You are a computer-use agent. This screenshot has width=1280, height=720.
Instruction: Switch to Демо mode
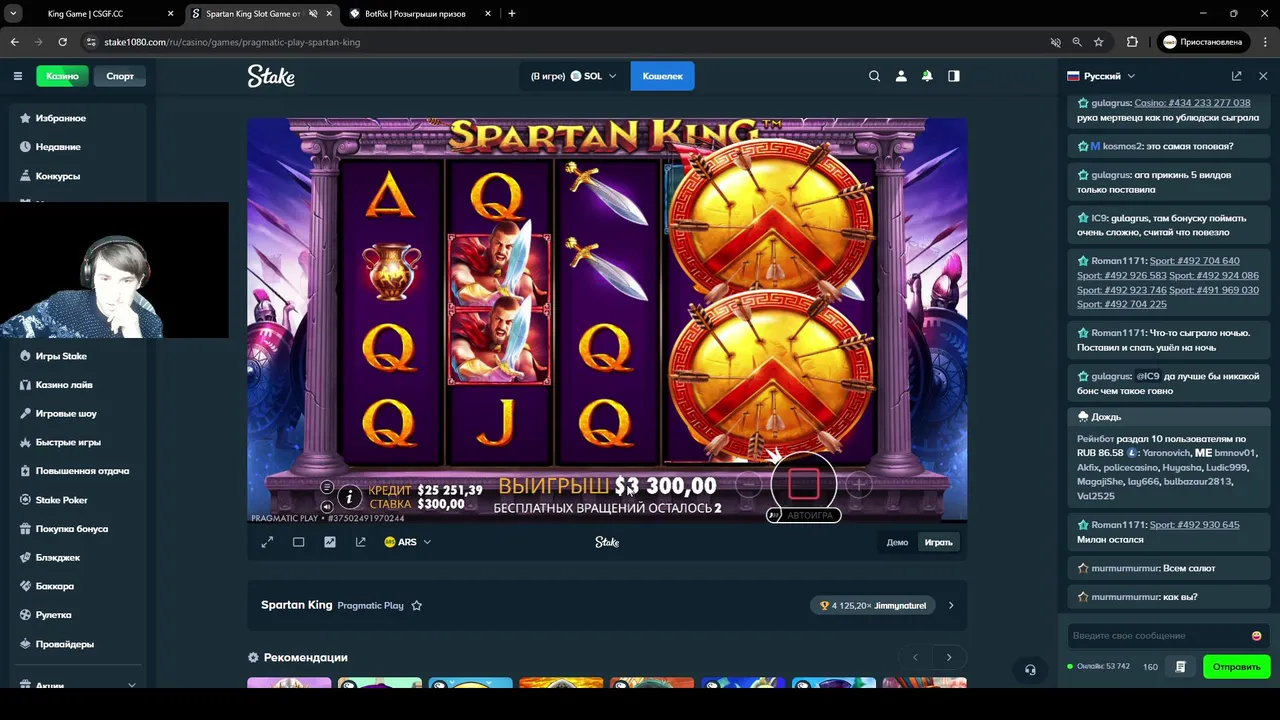(897, 542)
